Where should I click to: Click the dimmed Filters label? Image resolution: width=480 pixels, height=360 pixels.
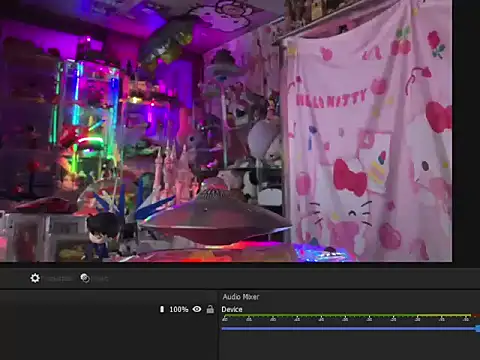(100, 279)
